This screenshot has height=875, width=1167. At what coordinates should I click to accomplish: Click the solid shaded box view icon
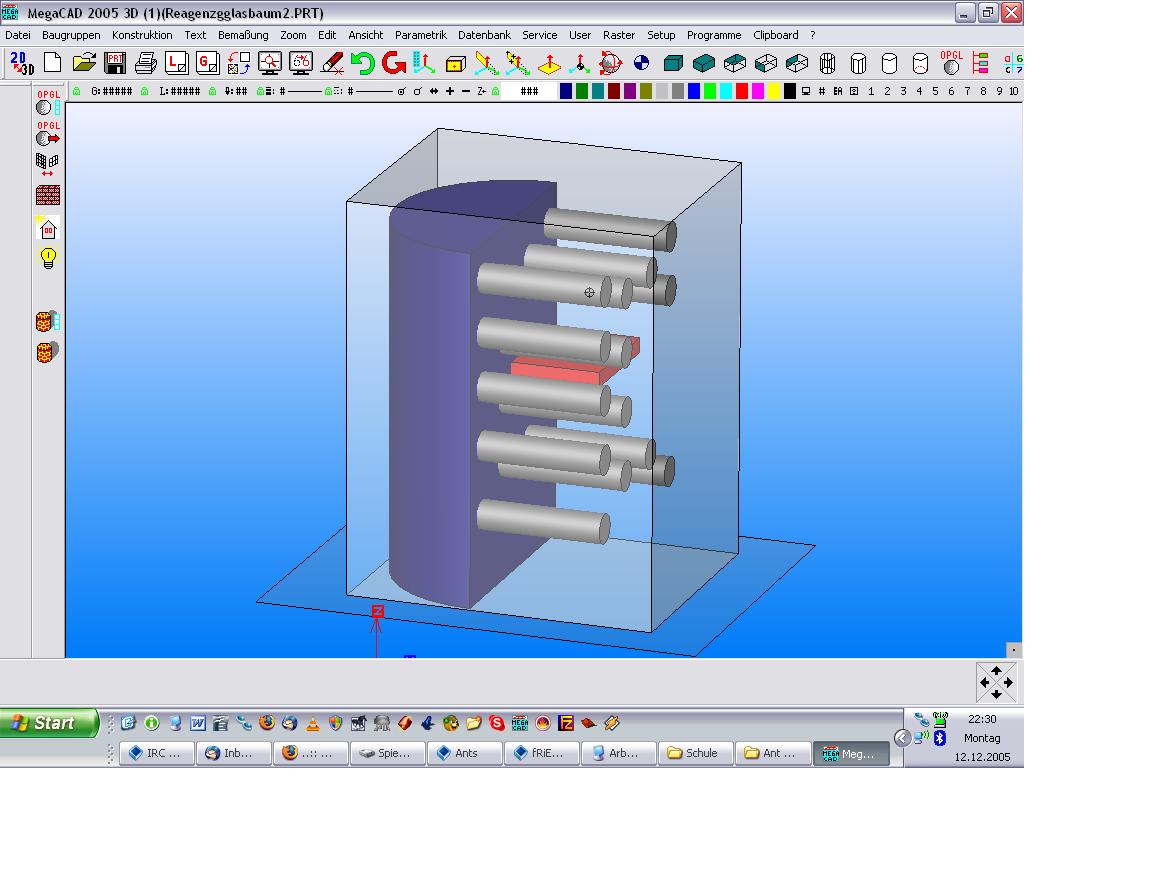coord(673,64)
